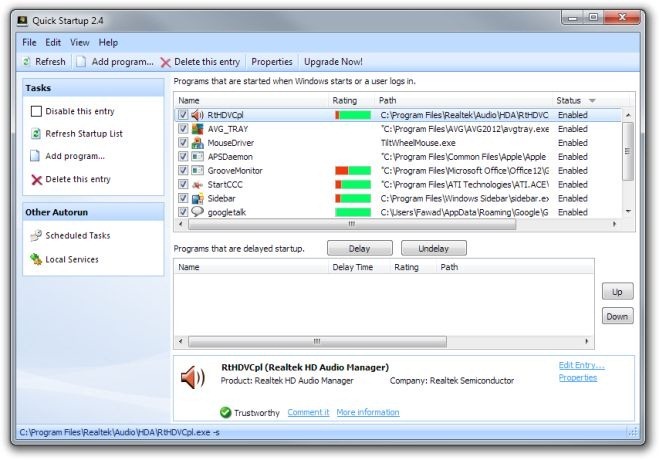Click the large speaker icon in details pane
Viewport: 660px width, 460px height.
click(193, 377)
